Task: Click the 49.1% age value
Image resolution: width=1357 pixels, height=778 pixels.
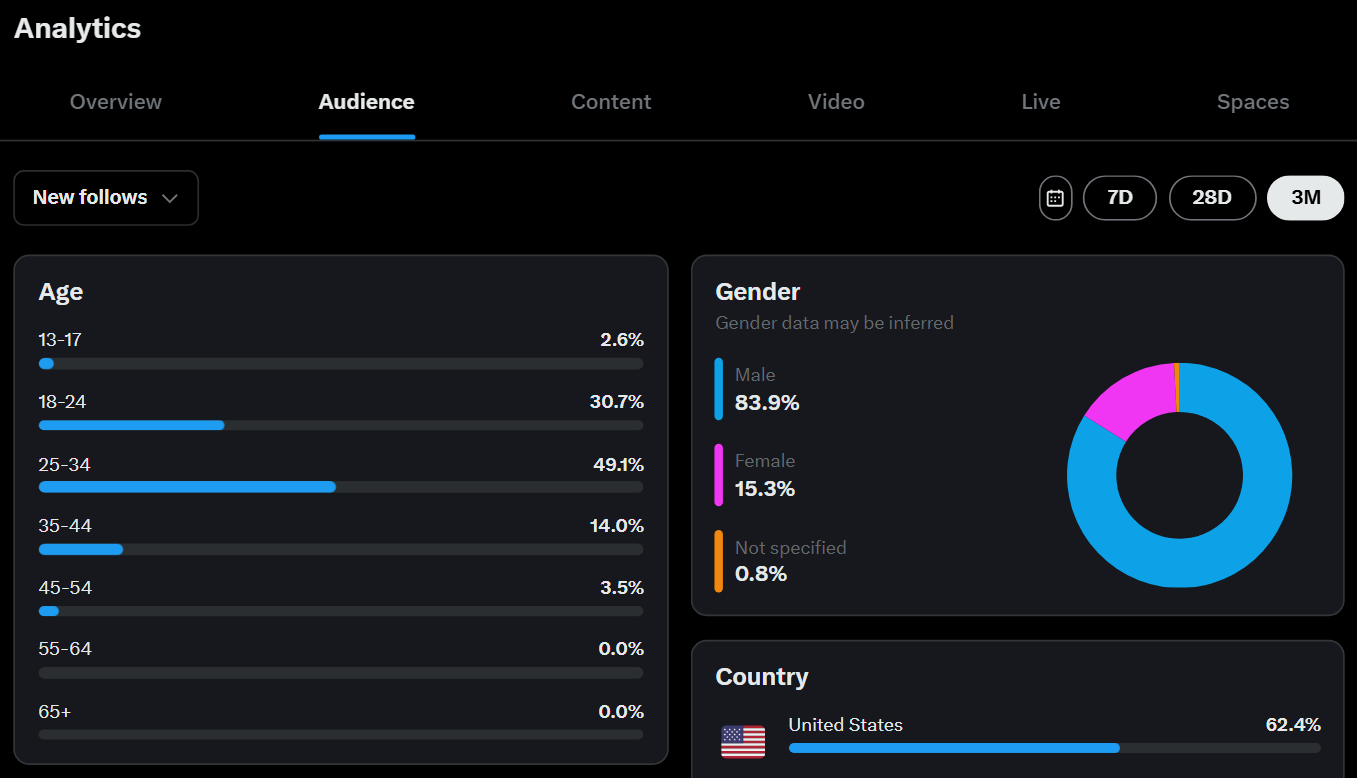Action: [618, 465]
